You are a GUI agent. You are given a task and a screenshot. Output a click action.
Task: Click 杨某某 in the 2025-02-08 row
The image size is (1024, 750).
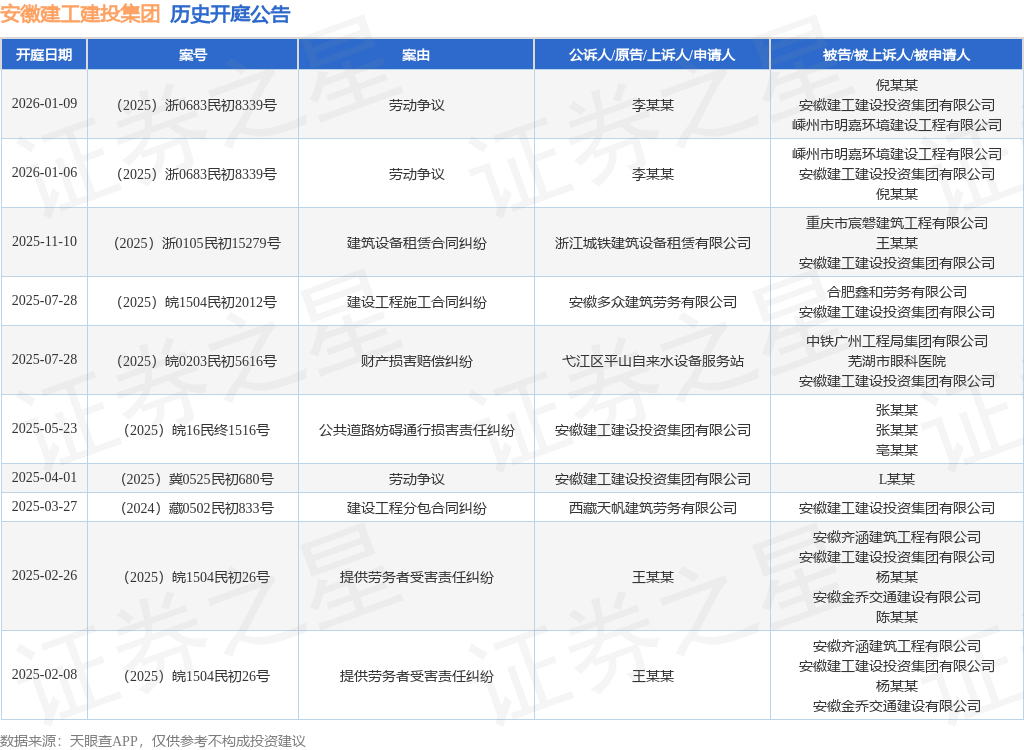pyautogui.click(x=897, y=686)
